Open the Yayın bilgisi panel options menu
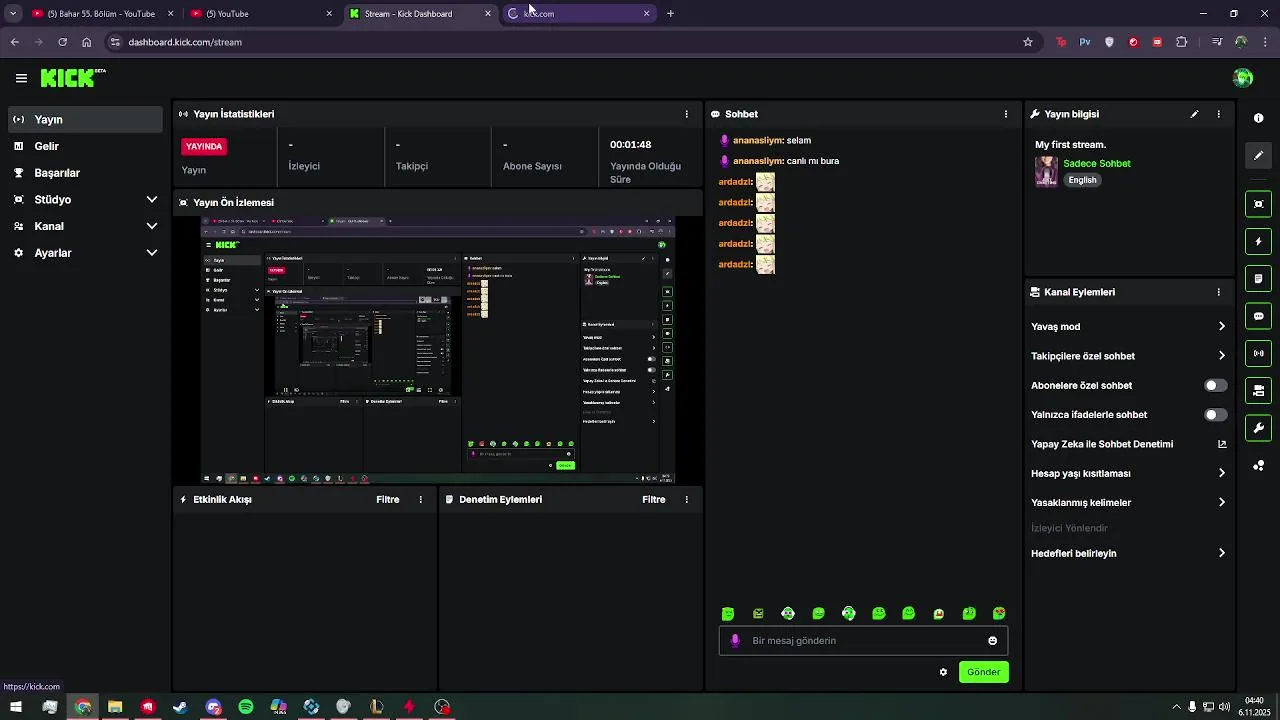 tap(1218, 114)
